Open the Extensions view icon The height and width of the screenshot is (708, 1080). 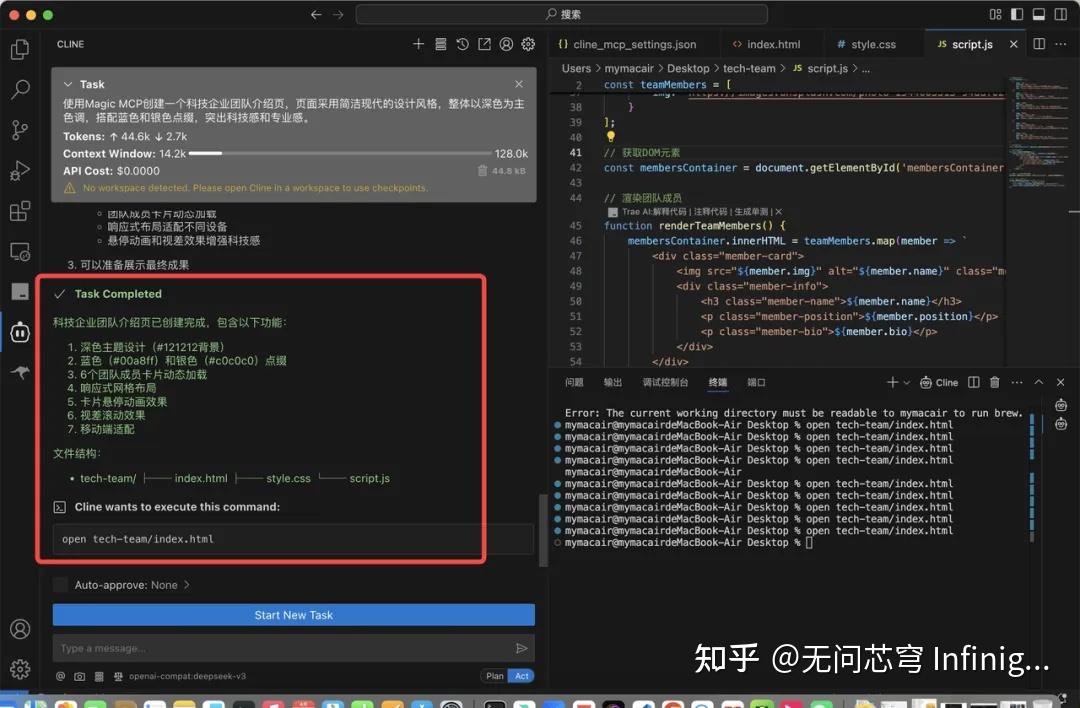click(20, 211)
